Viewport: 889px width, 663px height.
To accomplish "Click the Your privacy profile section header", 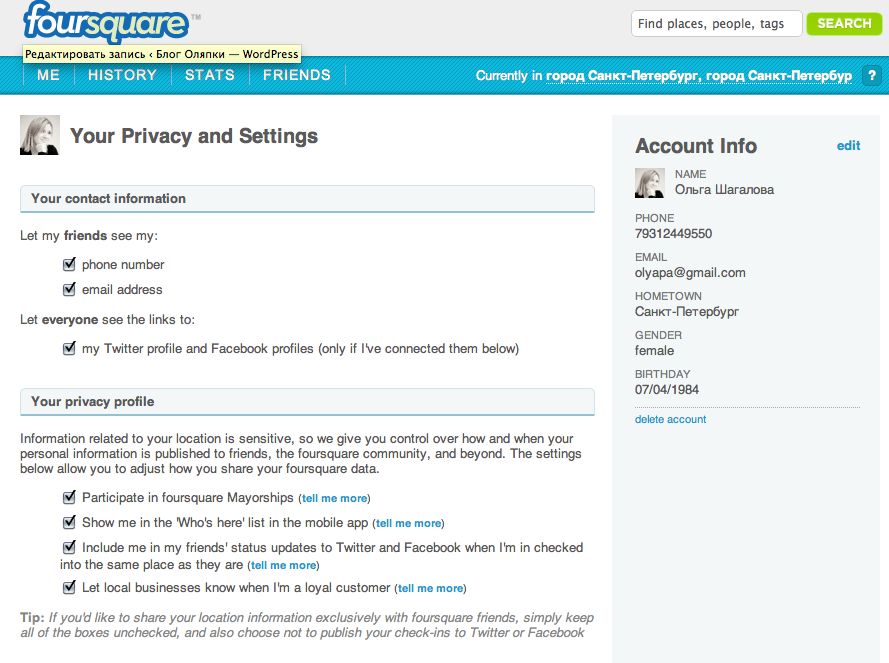I will (307, 402).
